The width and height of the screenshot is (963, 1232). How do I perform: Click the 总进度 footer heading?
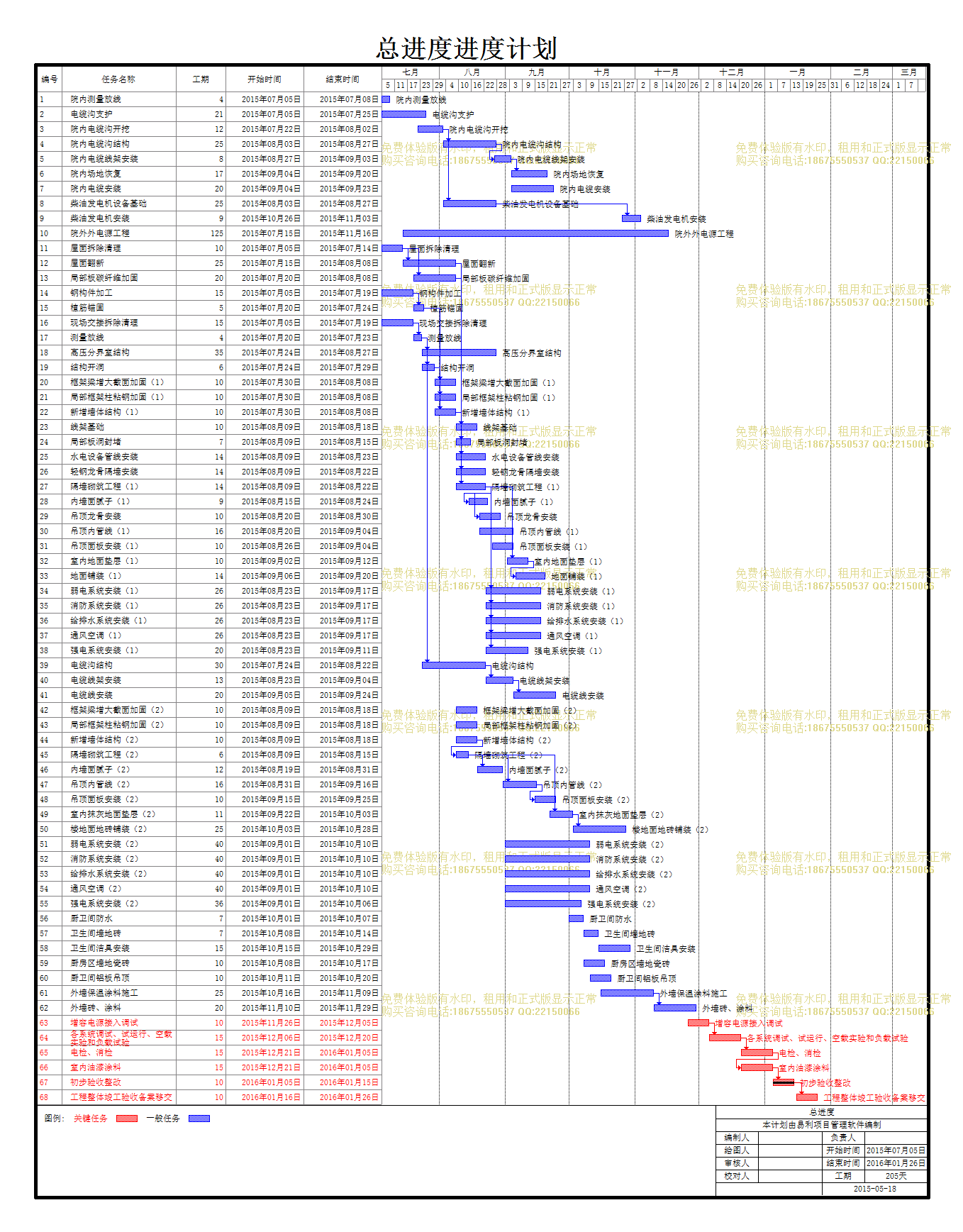point(822,1112)
